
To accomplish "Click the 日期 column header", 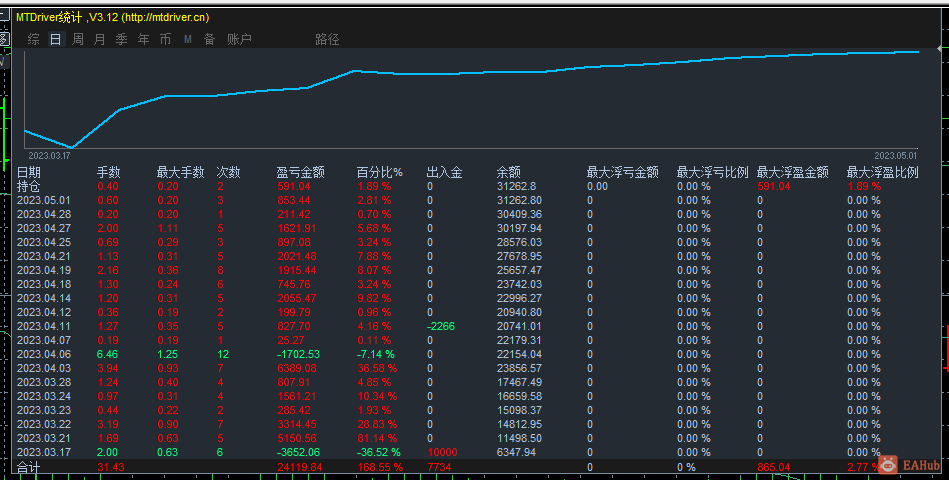I will (x=29, y=173).
